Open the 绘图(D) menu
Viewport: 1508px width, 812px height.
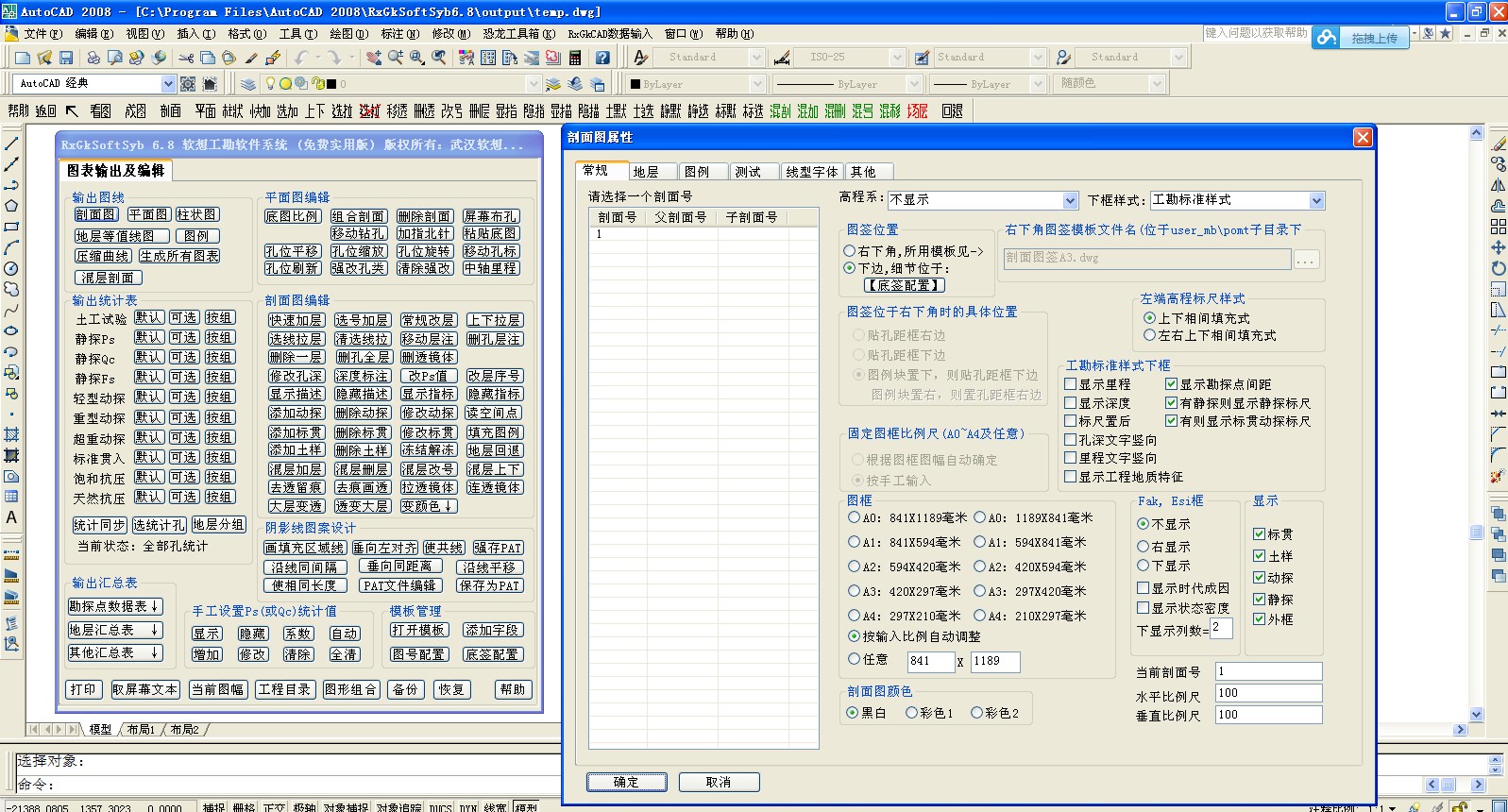[348, 34]
